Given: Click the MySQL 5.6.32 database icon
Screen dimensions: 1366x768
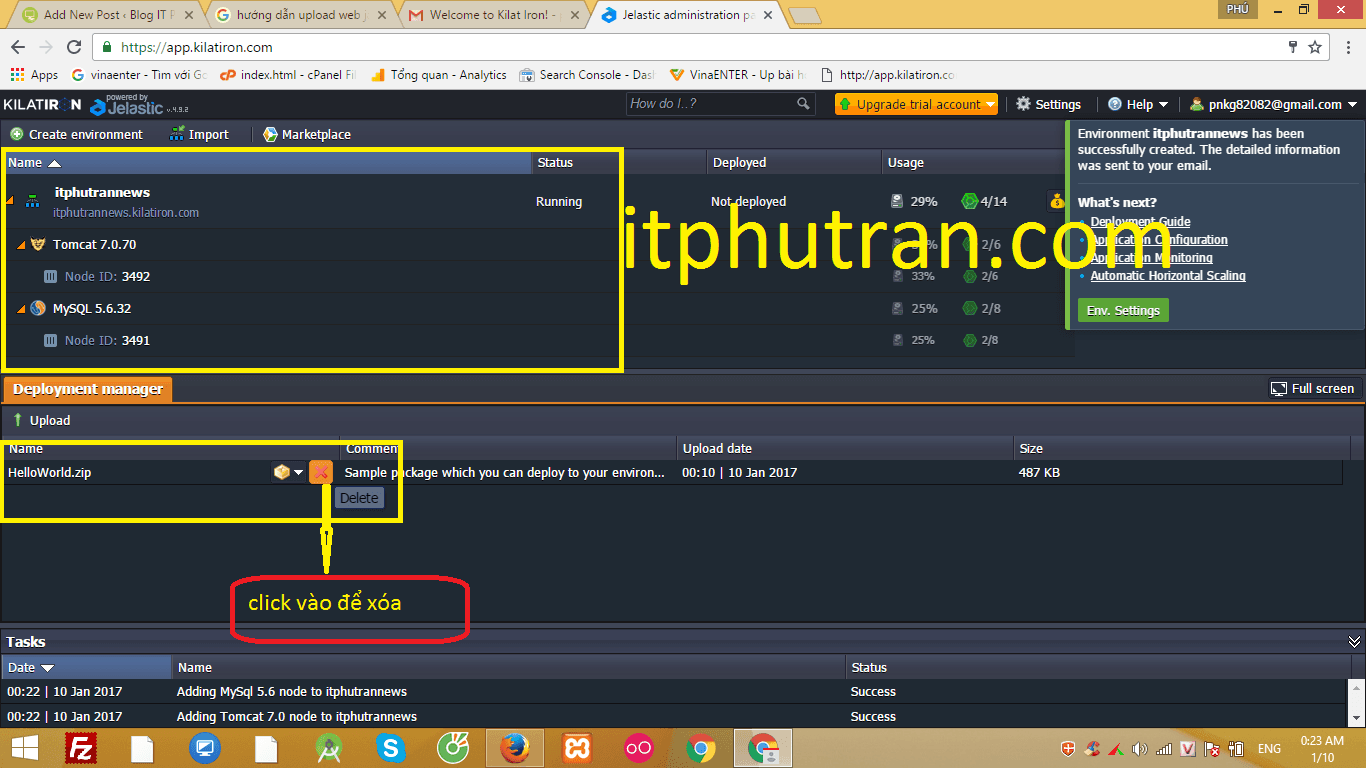Looking at the screenshot, I should [x=38, y=308].
